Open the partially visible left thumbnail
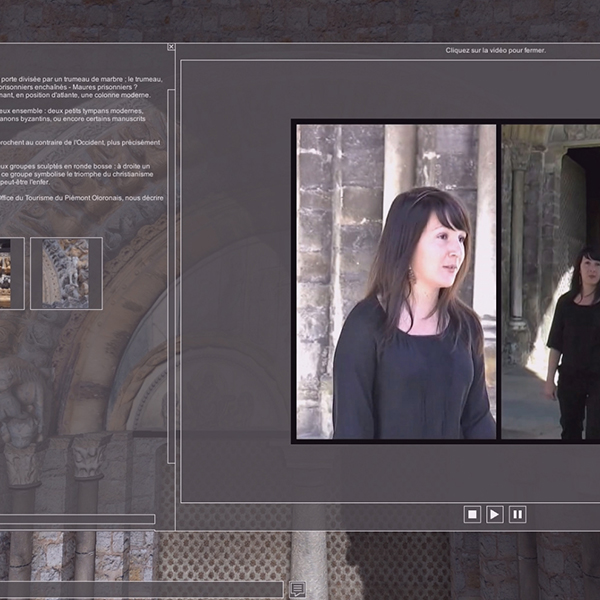The image size is (600, 600). 11,273
